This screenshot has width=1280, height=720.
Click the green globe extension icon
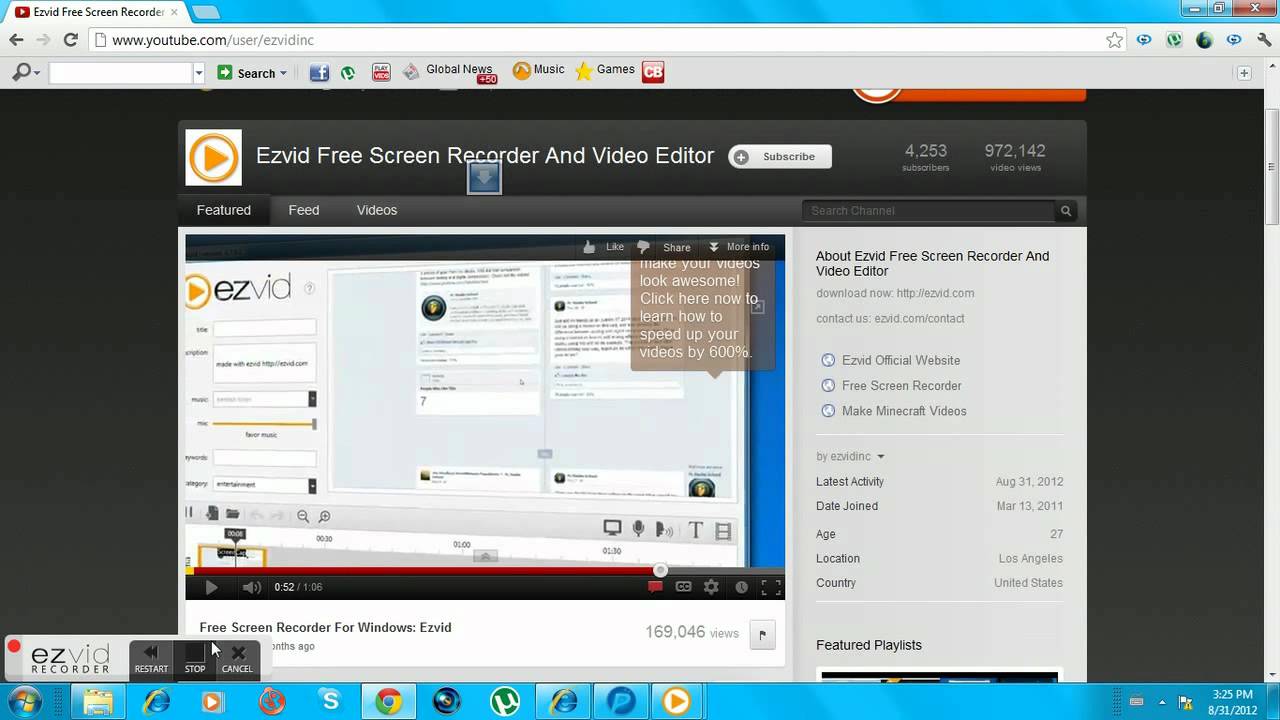coord(1204,40)
